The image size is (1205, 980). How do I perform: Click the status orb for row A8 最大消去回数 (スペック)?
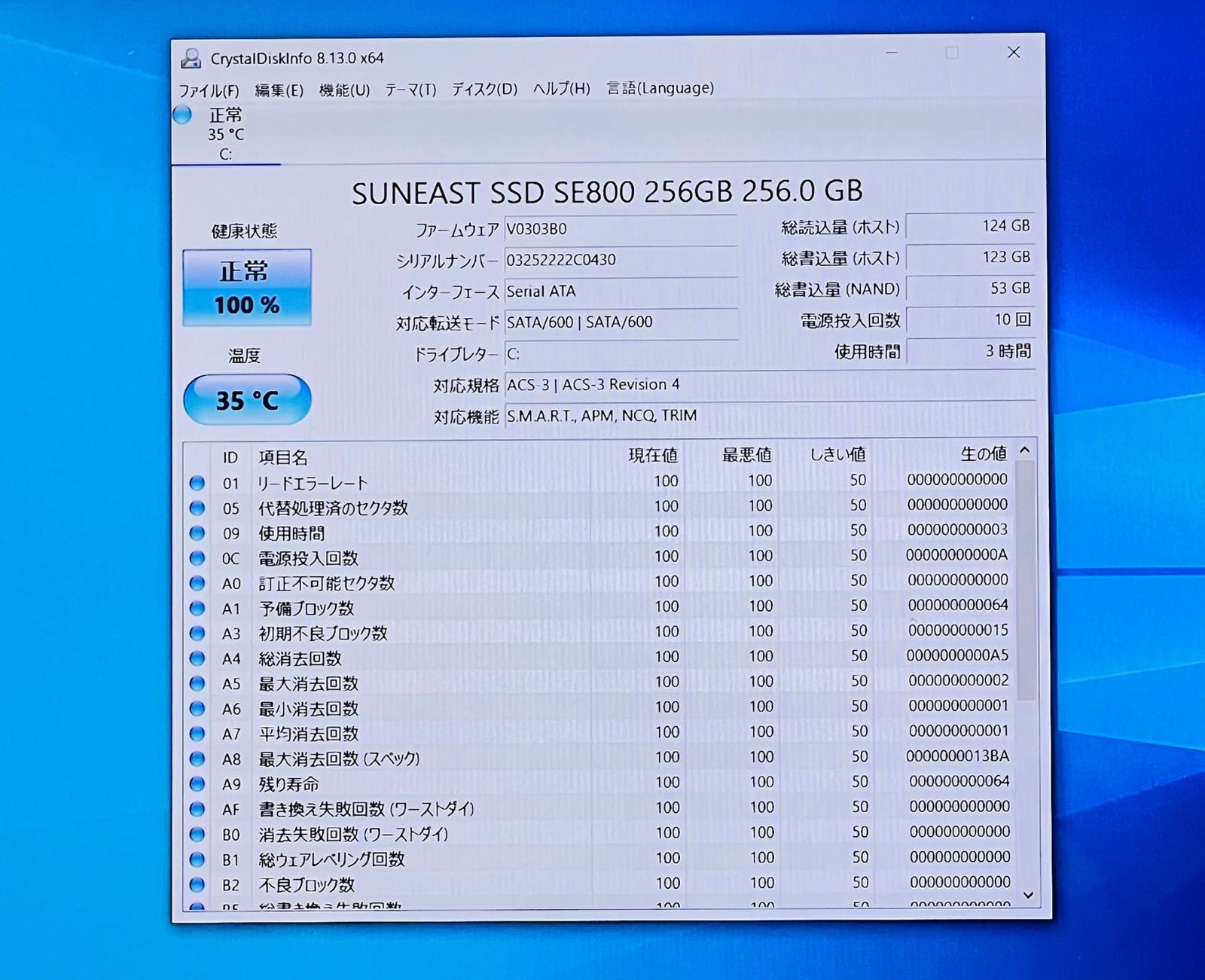197,759
